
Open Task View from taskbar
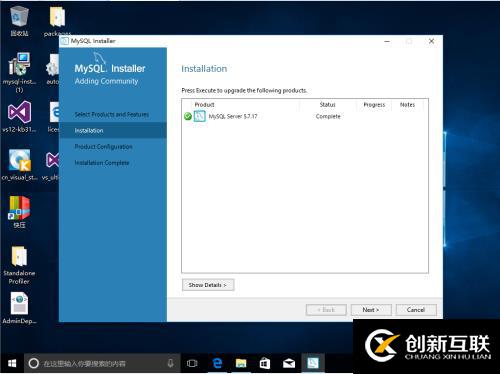192,363
